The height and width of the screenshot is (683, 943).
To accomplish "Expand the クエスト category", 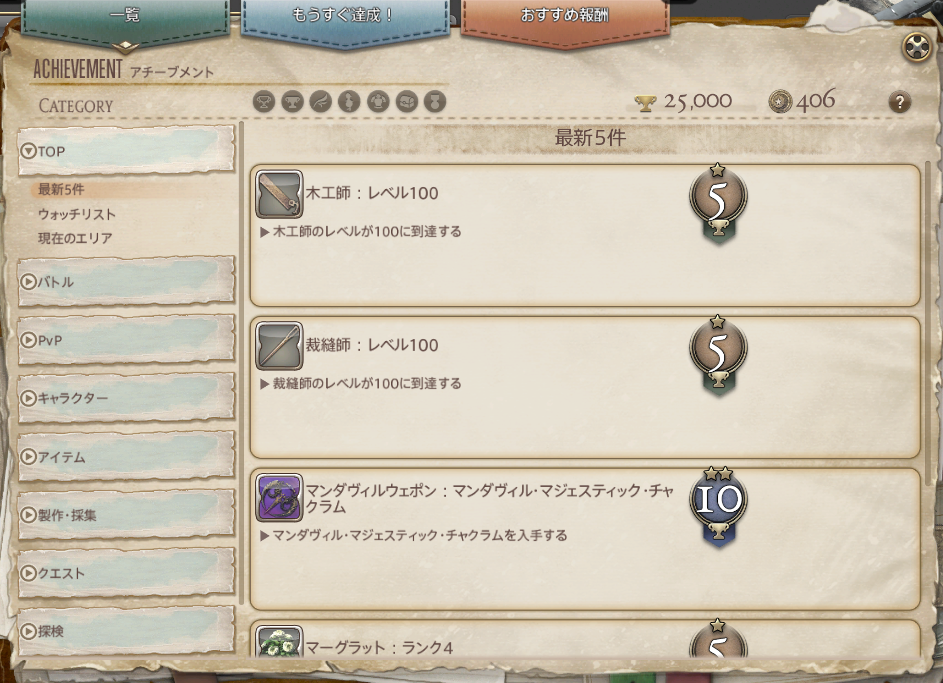I will [126, 572].
